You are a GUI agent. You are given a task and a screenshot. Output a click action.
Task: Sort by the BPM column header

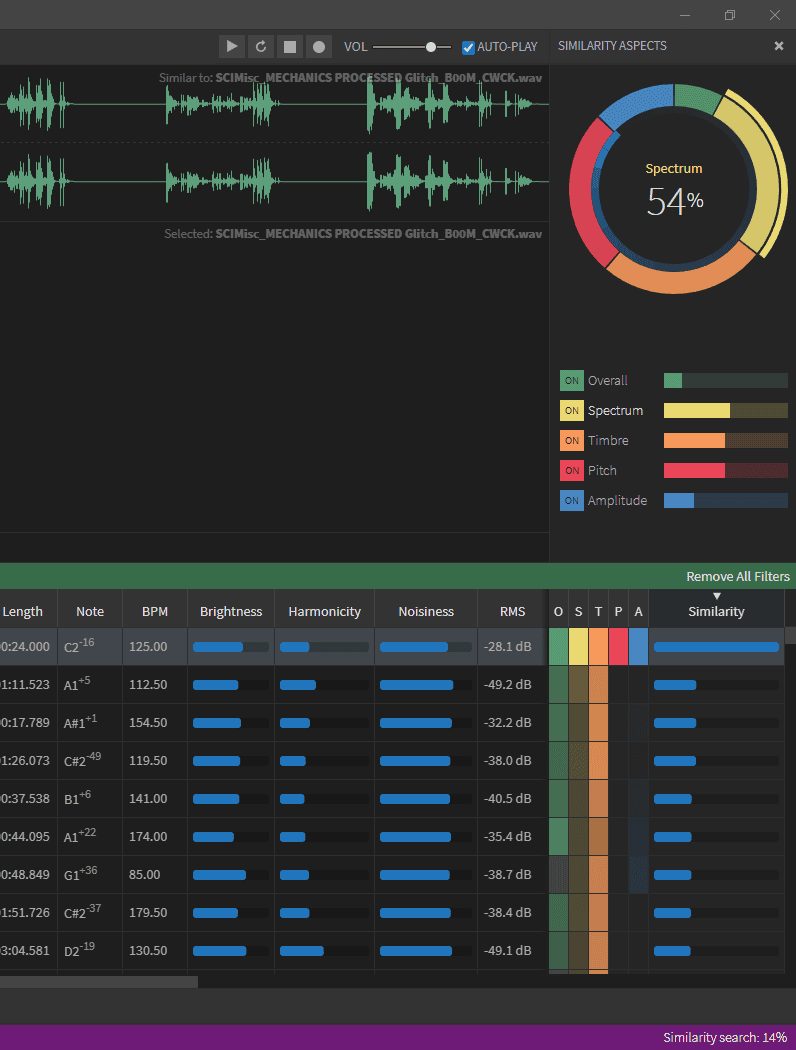[155, 611]
